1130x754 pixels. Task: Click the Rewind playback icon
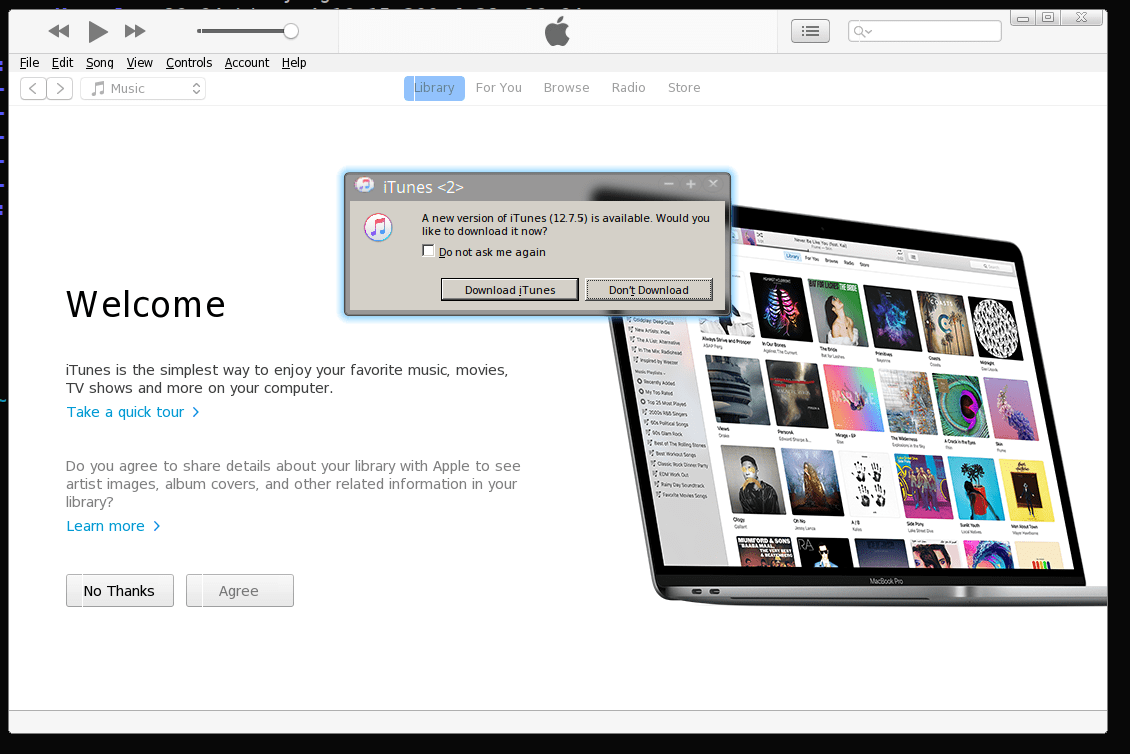click(58, 31)
